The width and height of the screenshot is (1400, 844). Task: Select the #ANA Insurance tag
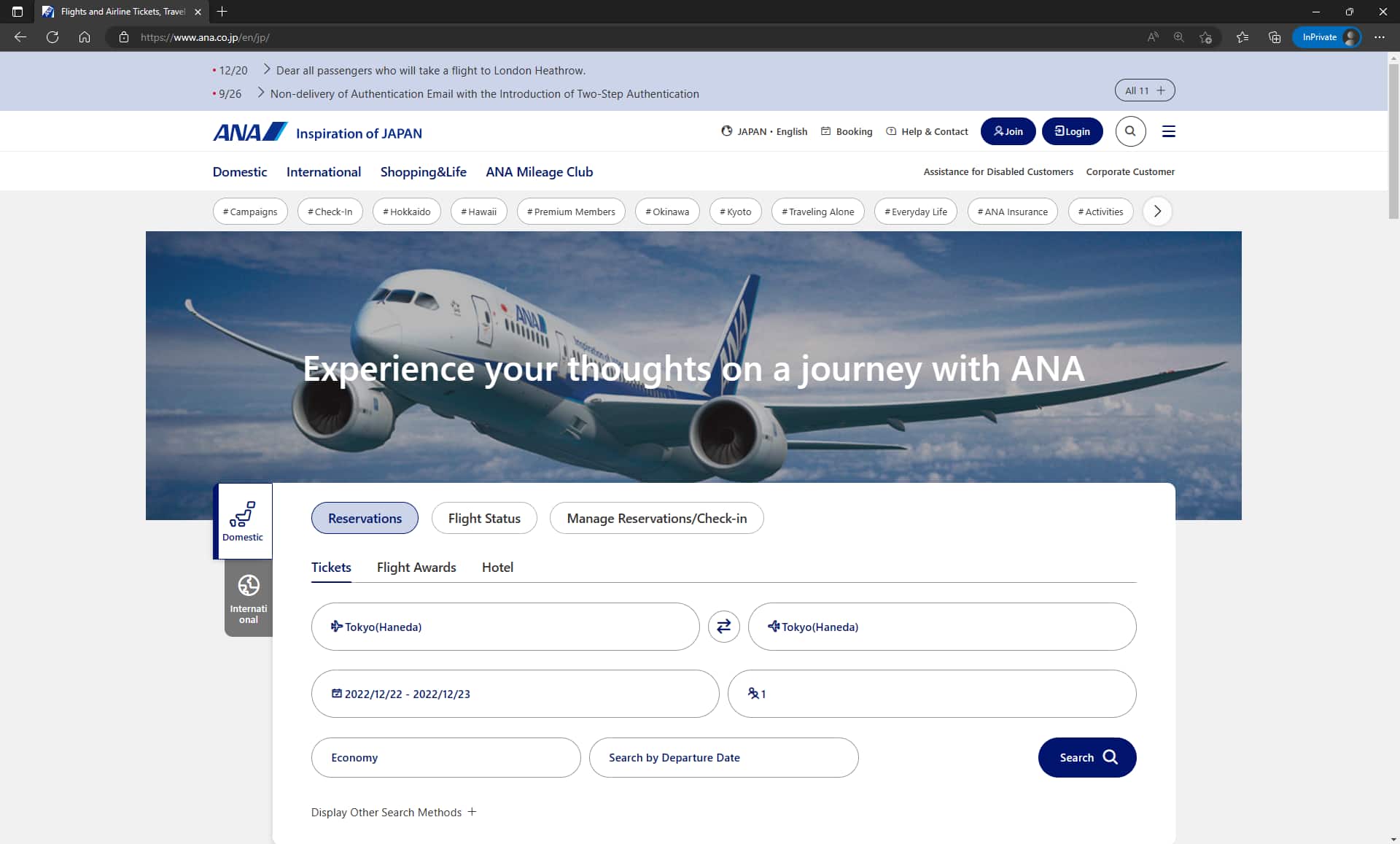coord(1013,212)
